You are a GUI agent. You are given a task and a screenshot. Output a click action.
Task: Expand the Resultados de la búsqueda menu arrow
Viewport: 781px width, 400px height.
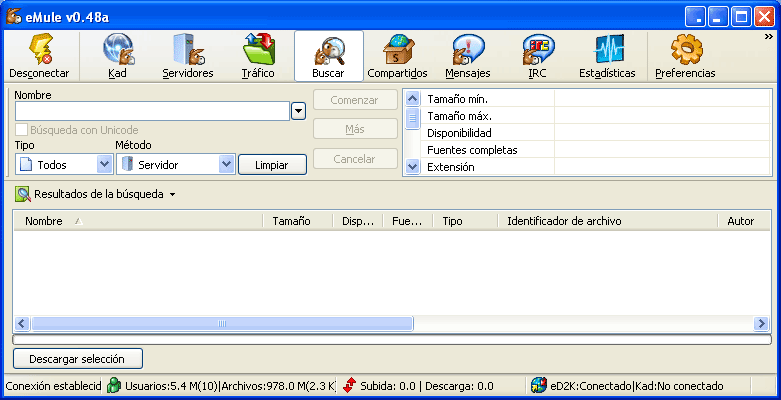point(172,194)
